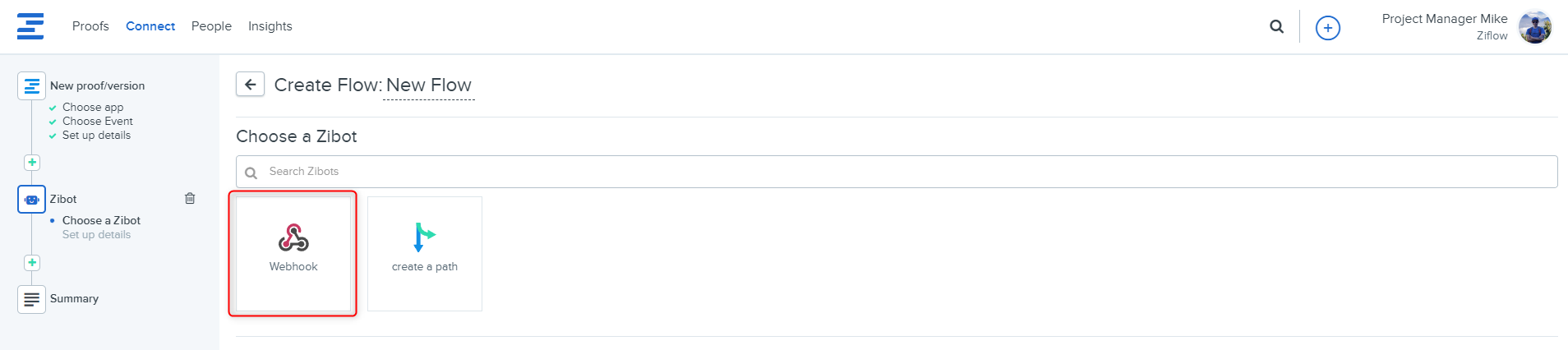
Task: Select the Webhook zibot tile
Action: click(293, 253)
